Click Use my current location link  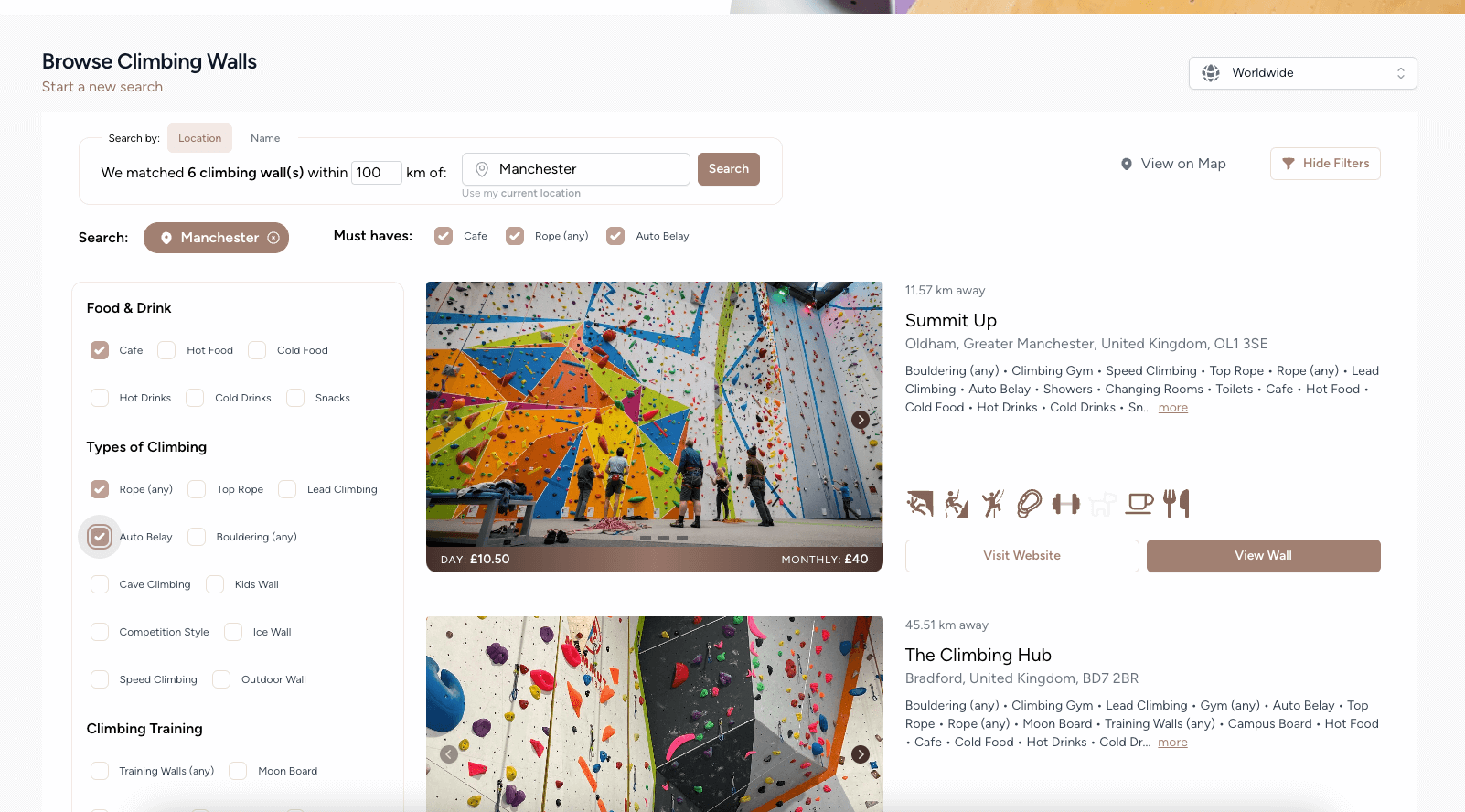tap(521, 194)
